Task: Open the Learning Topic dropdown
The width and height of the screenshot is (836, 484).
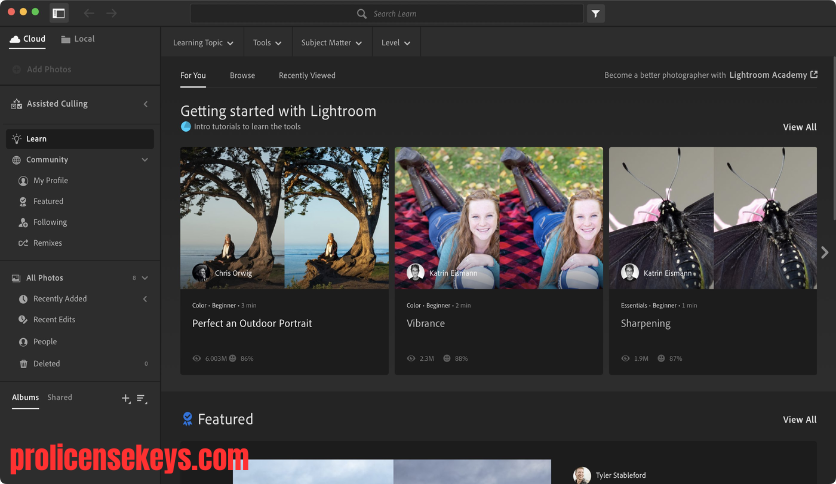Action: tap(203, 43)
